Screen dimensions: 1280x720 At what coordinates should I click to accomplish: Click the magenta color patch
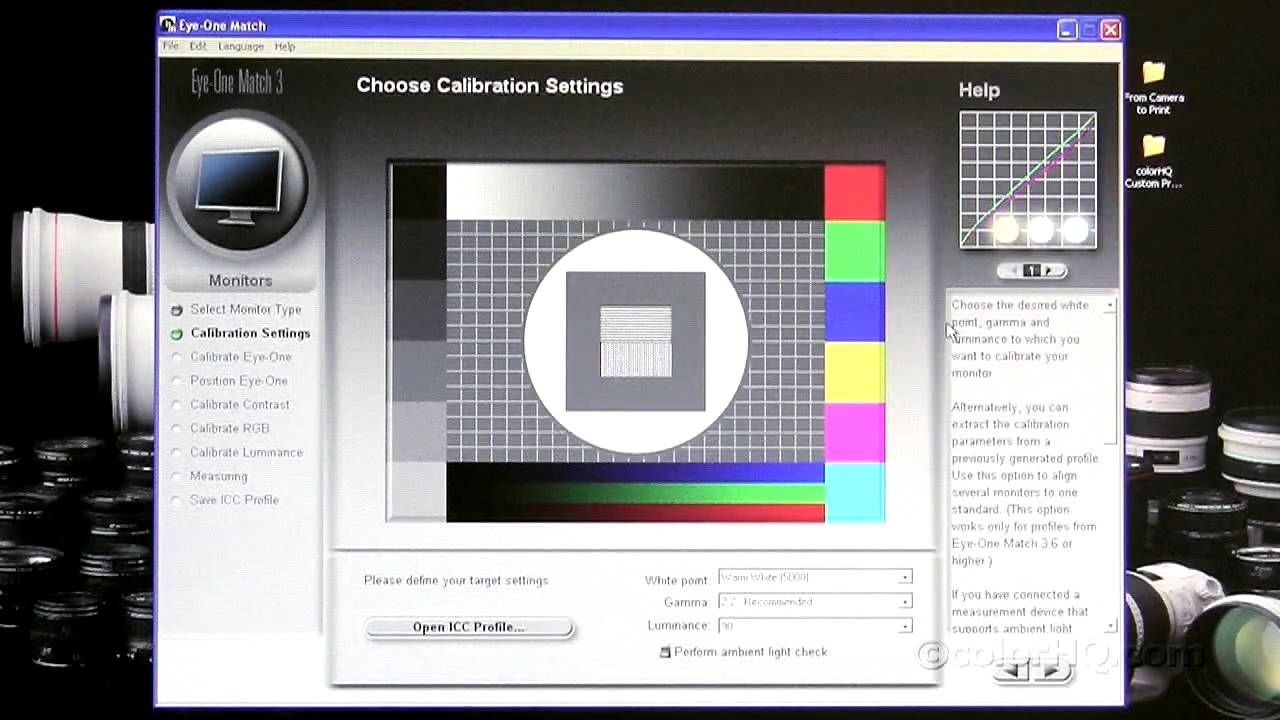point(854,432)
